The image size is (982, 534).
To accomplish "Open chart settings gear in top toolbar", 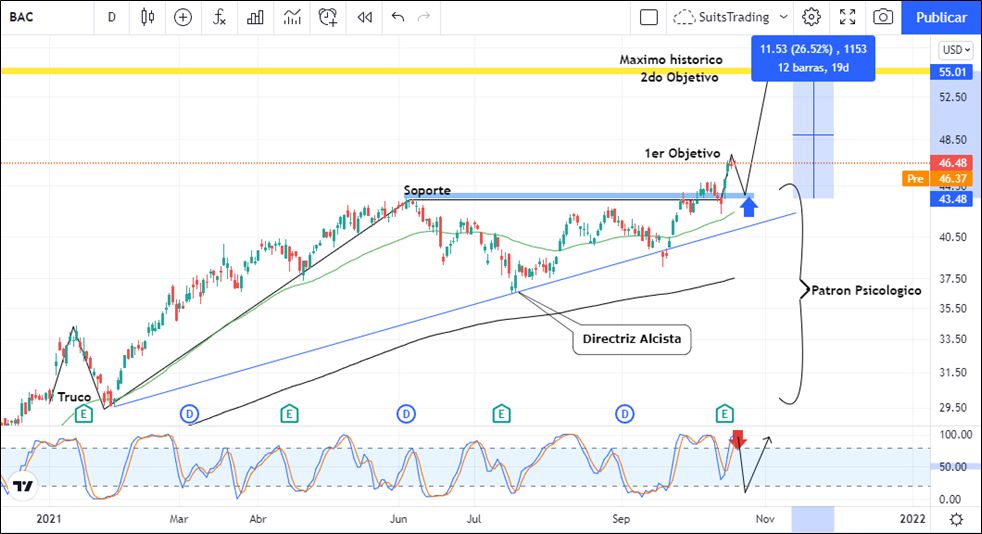I will (x=811, y=17).
